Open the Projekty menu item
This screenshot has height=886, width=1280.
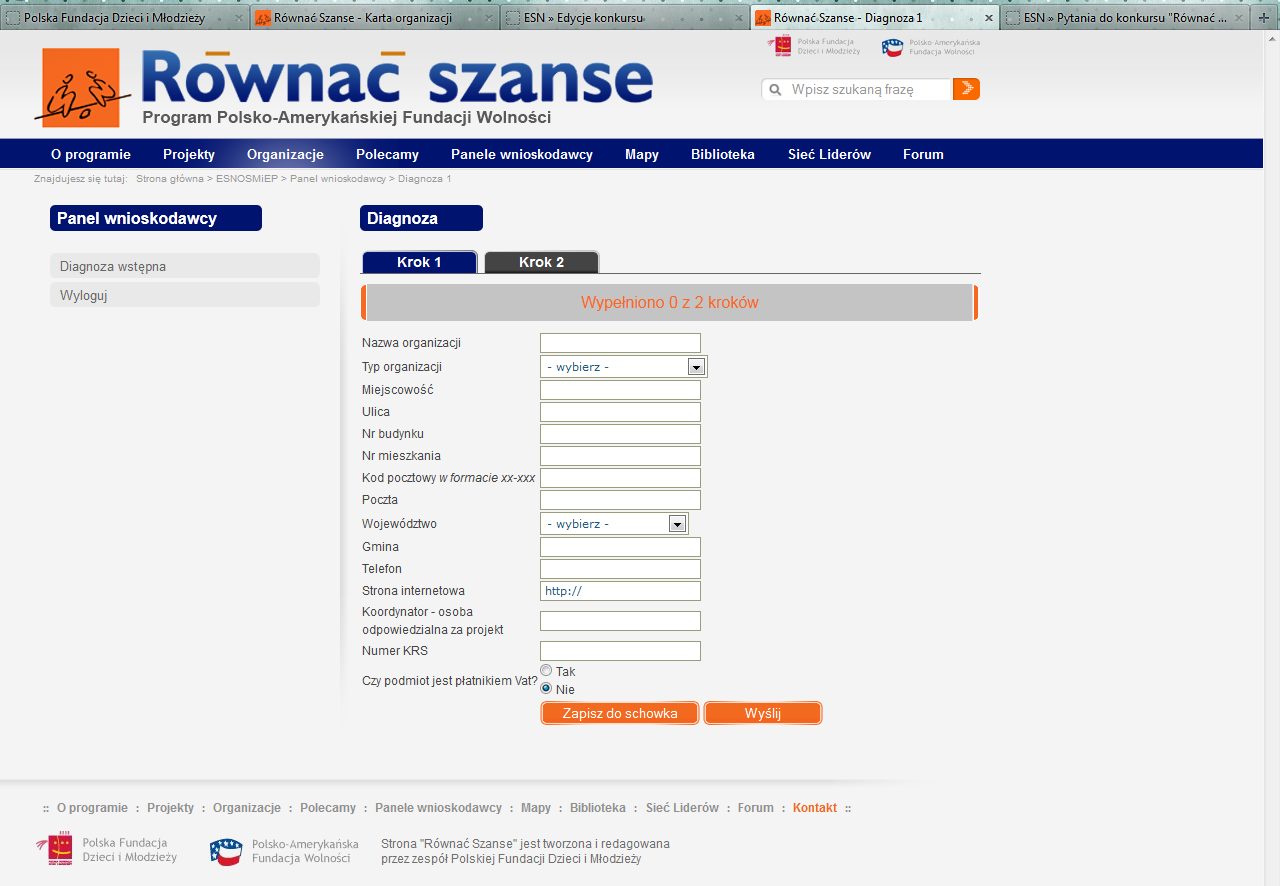[189, 154]
